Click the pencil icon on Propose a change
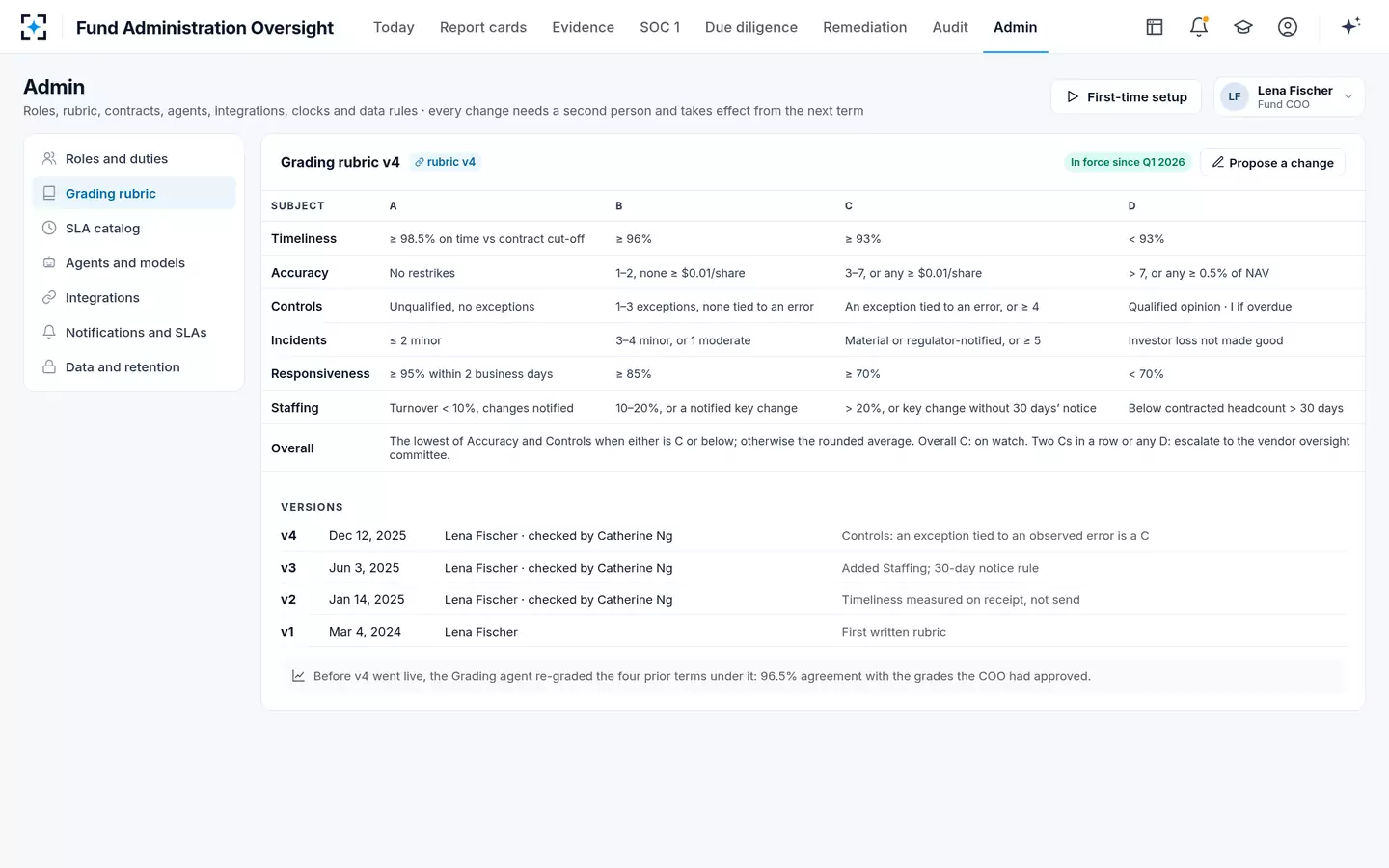1389x868 pixels. [x=1218, y=163]
